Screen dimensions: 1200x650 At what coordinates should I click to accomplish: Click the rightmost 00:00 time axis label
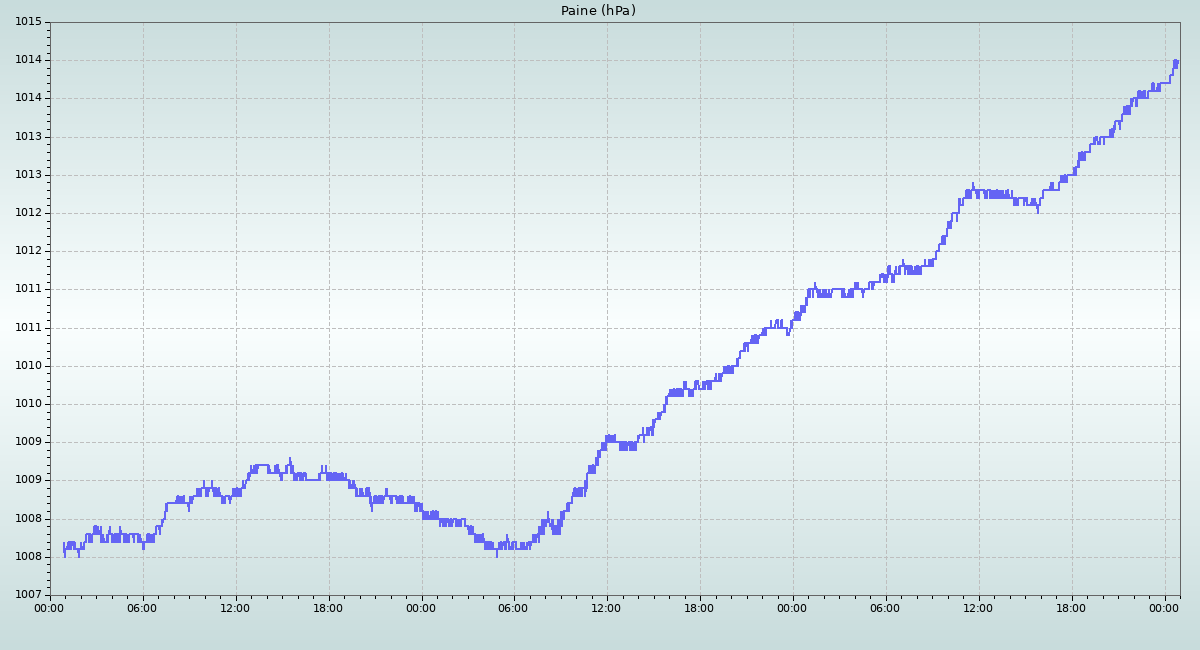(x=1165, y=607)
